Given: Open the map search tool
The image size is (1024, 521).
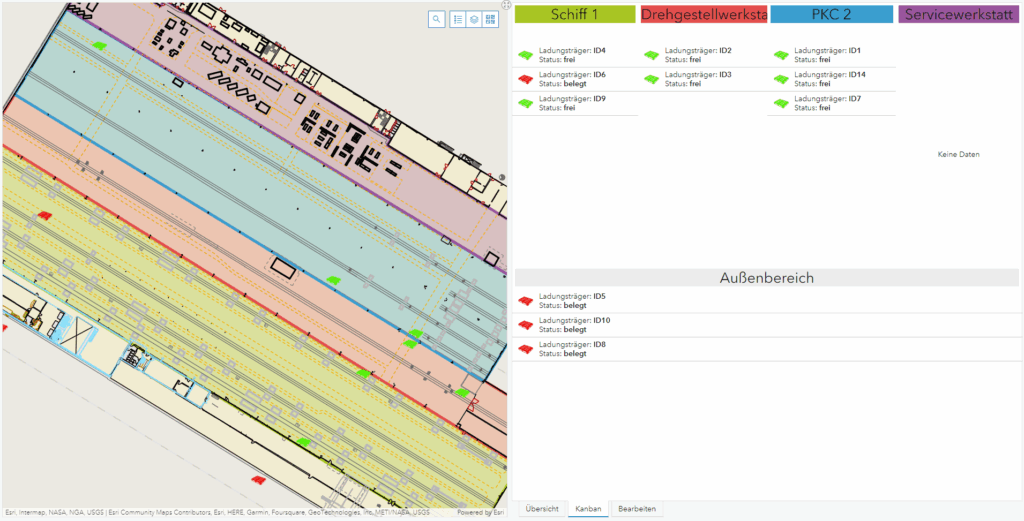Looking at the screenshot, I should coord(437,20).
